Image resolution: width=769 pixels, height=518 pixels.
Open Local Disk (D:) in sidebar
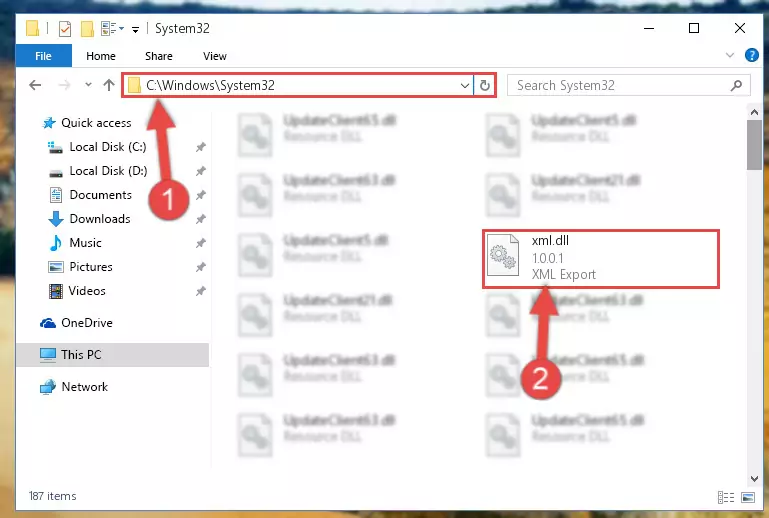[108, 171]
